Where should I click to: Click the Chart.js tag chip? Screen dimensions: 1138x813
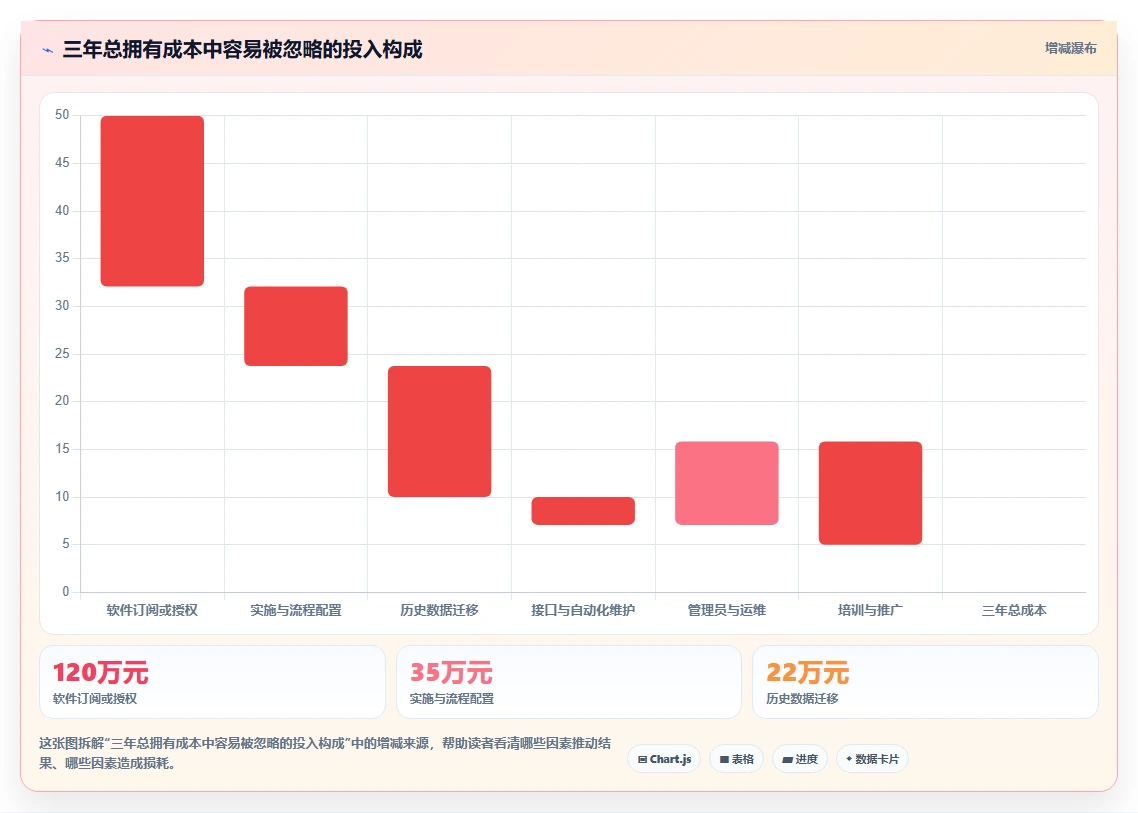click(664, 759)
